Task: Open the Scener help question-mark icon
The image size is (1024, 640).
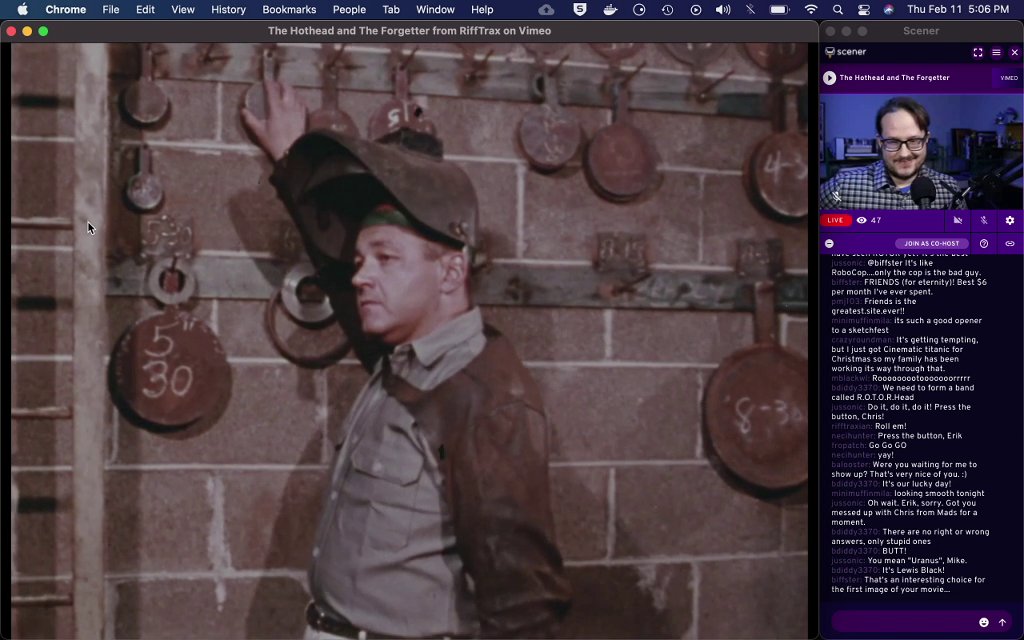Action: (x=984, y=244)
